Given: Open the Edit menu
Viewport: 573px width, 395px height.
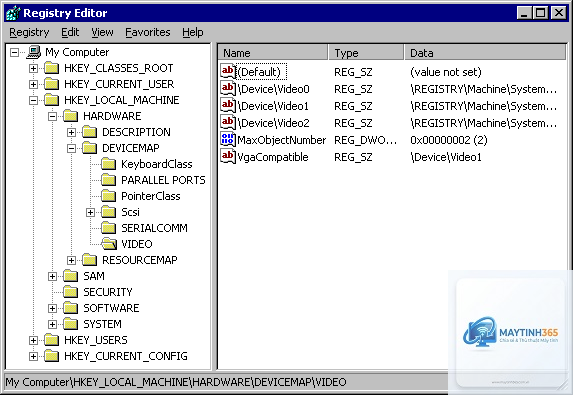Looking at the screenshot, I should tap(70, 33).
